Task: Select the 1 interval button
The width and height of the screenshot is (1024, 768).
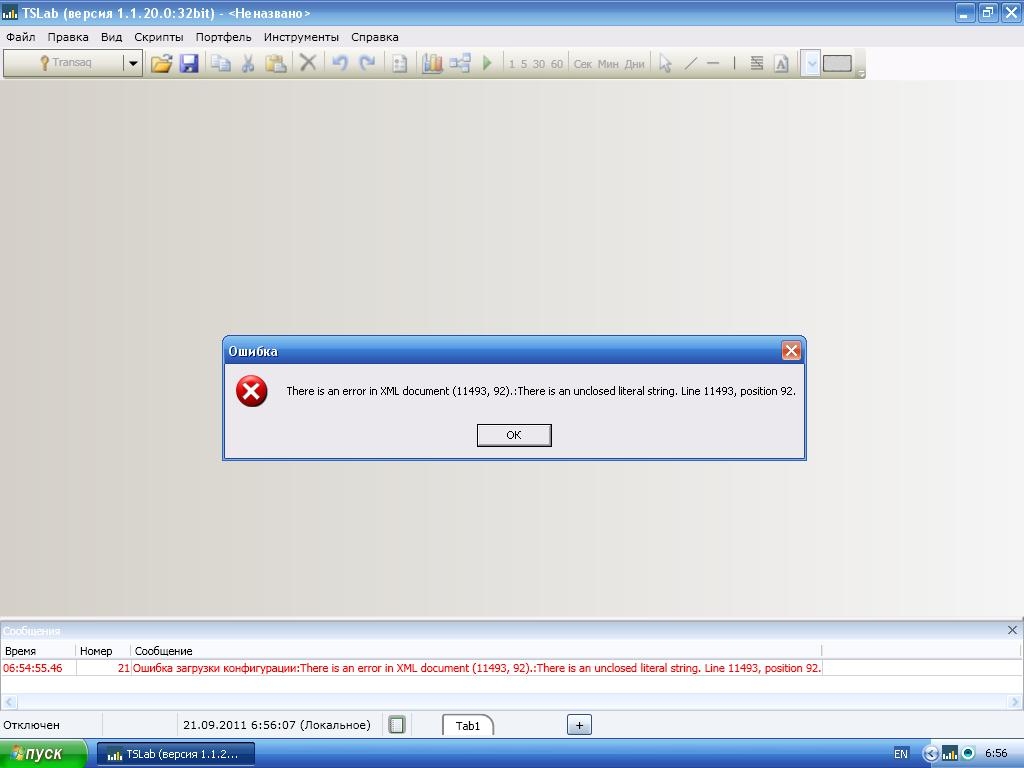Action: pos(511,64)
